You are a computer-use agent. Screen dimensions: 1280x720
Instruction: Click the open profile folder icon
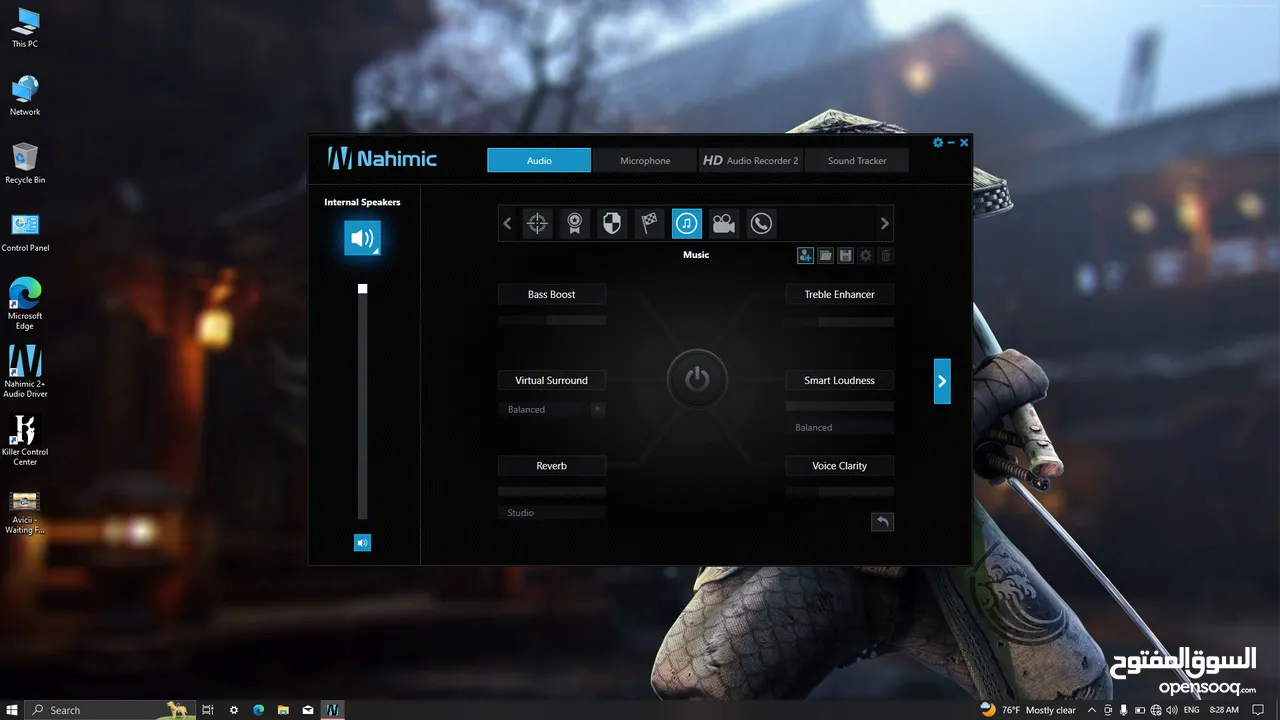(x=825, y=256)
